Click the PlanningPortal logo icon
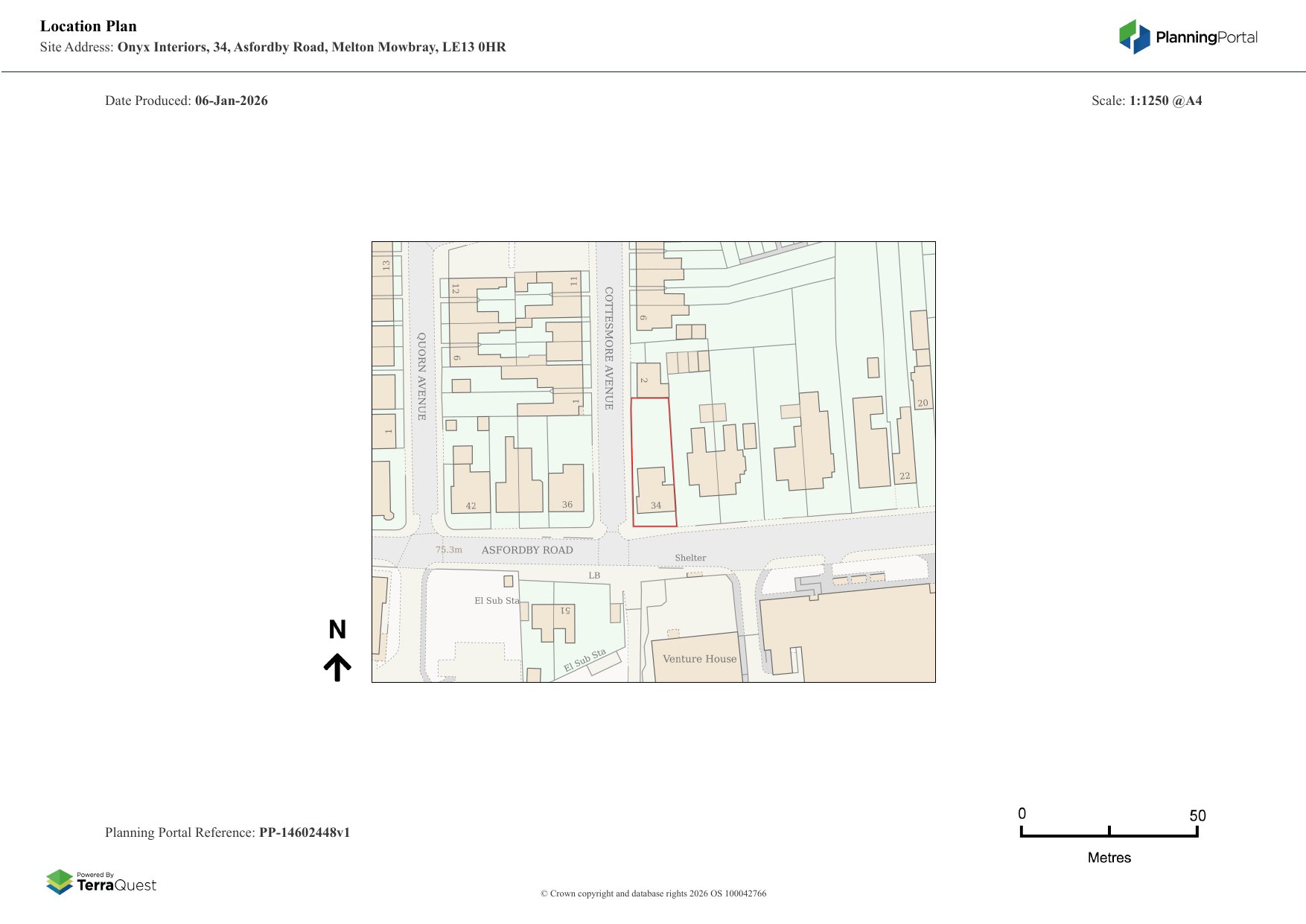1306x924 pixels. pyautogui.click(x=1134, y=36)
